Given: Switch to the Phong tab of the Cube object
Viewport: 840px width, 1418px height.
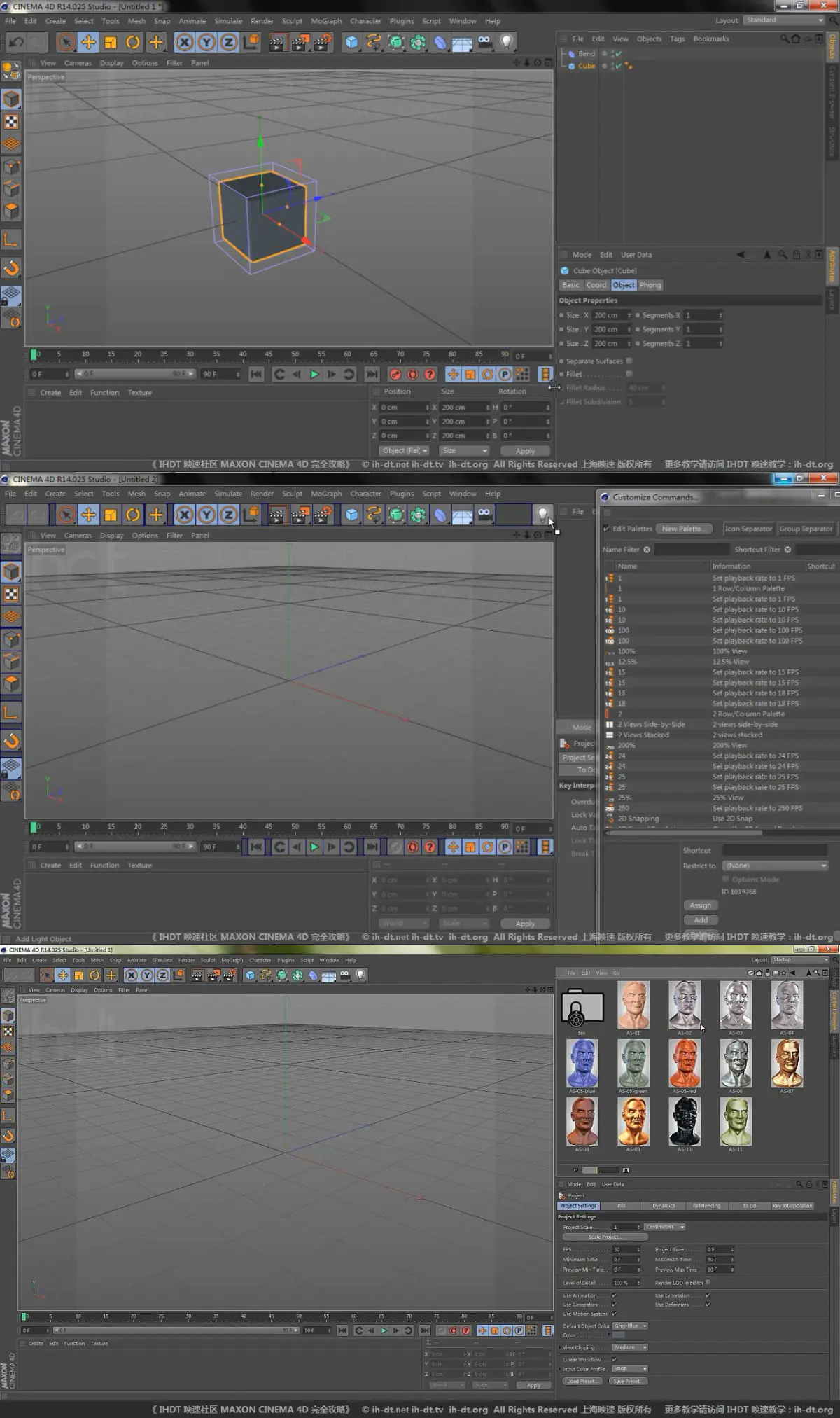Looking at the screenshot, I should [x=650, y=285].
